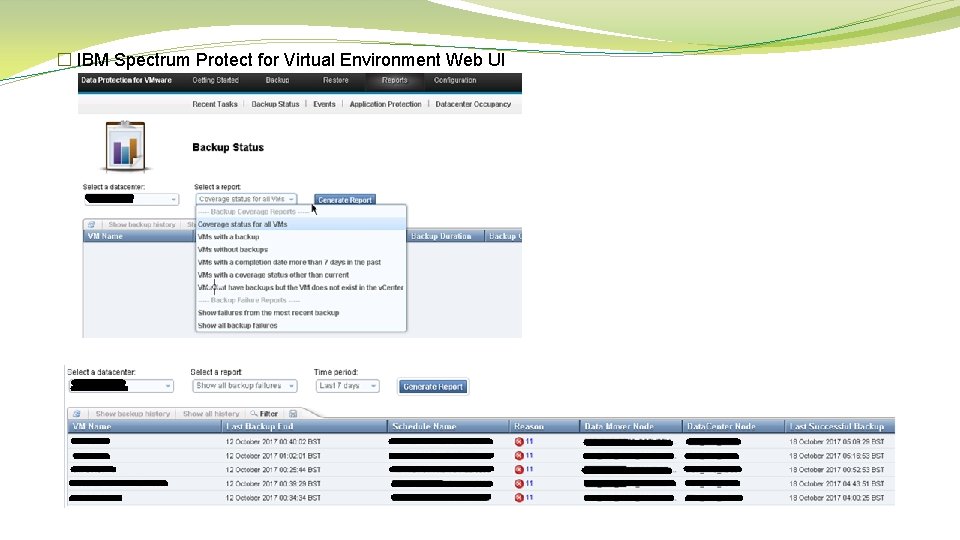Go to Datacenter Occupancy sub-tab
Screen dimensions: 960x540
click(x=473, y=104)
